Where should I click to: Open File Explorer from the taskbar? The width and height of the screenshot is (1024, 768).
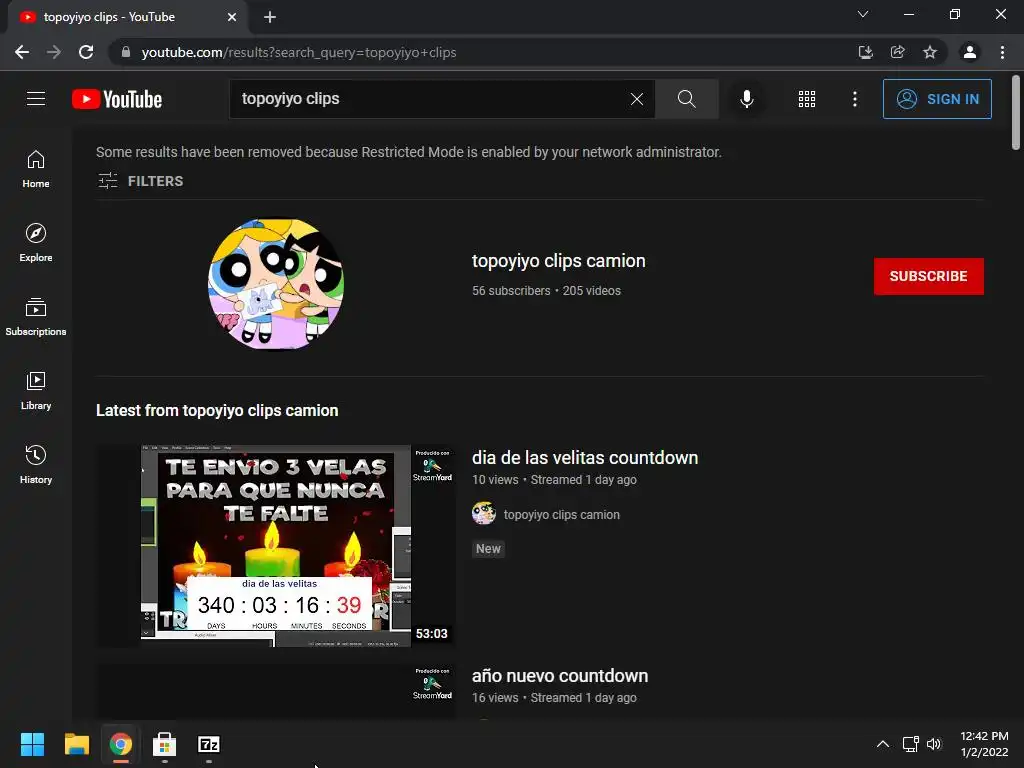click(x=76, y=744)
